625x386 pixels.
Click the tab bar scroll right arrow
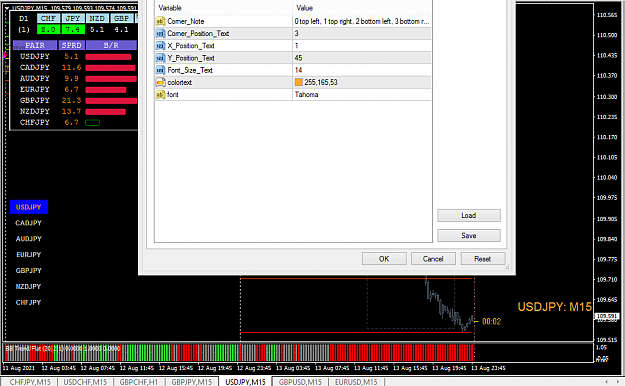(618, 382)
